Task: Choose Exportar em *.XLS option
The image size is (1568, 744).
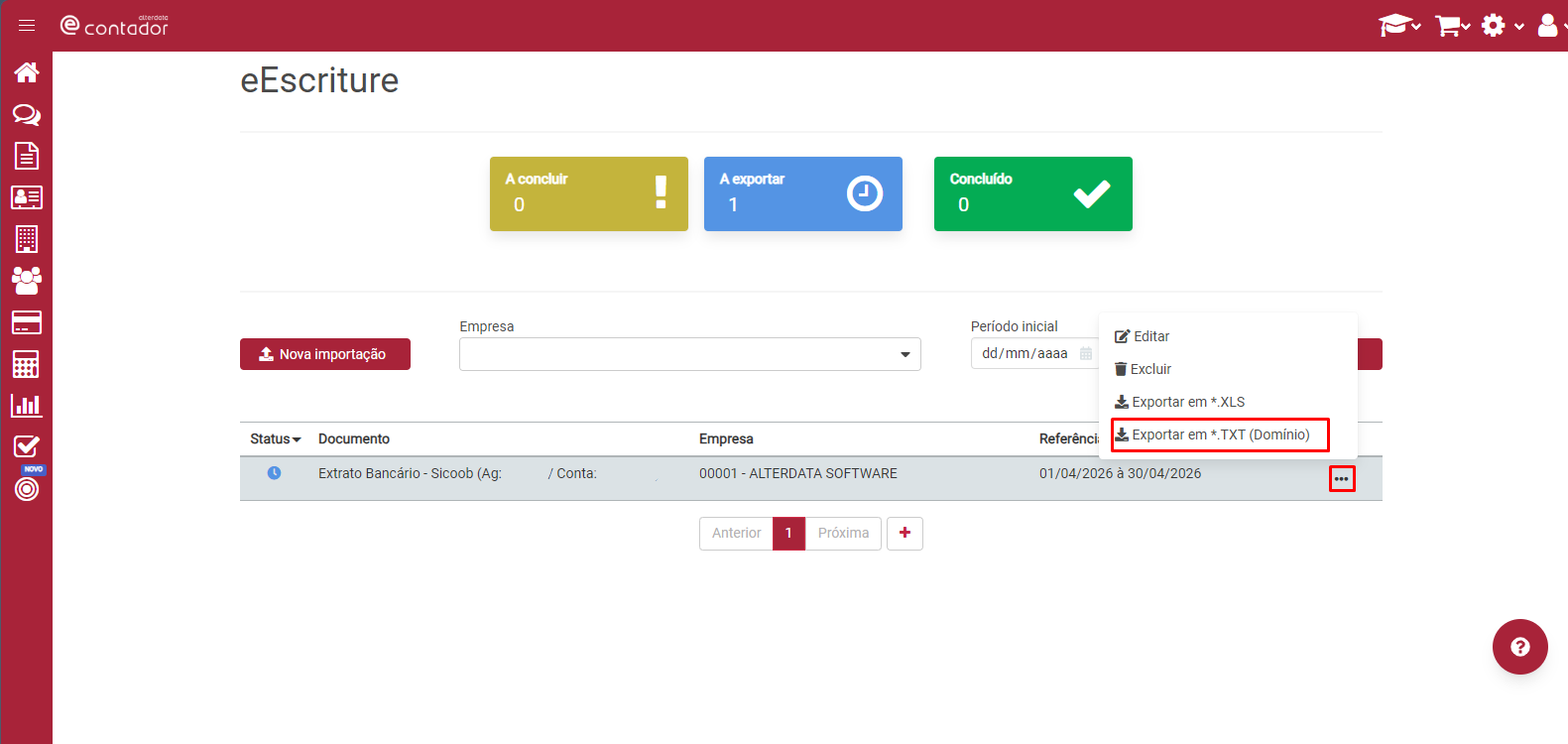Action: point(1179,402)
